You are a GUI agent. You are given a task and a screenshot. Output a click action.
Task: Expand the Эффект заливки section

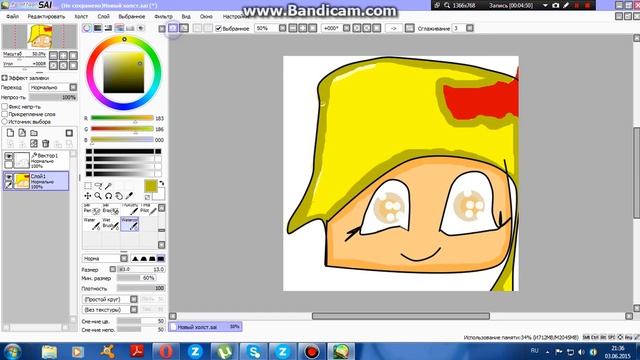pyautogui.click(x=4, y=78)
